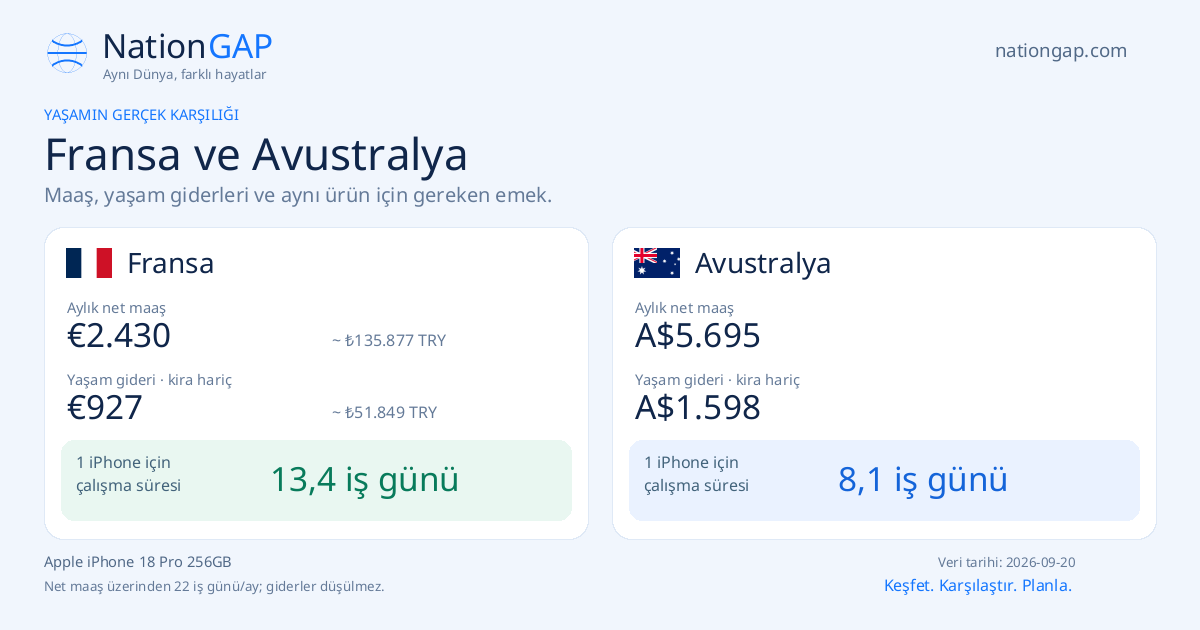The height and width of the screenshot is (630, 1200).
Task: Click the Avustralya card title
Action: click(763, 263)
